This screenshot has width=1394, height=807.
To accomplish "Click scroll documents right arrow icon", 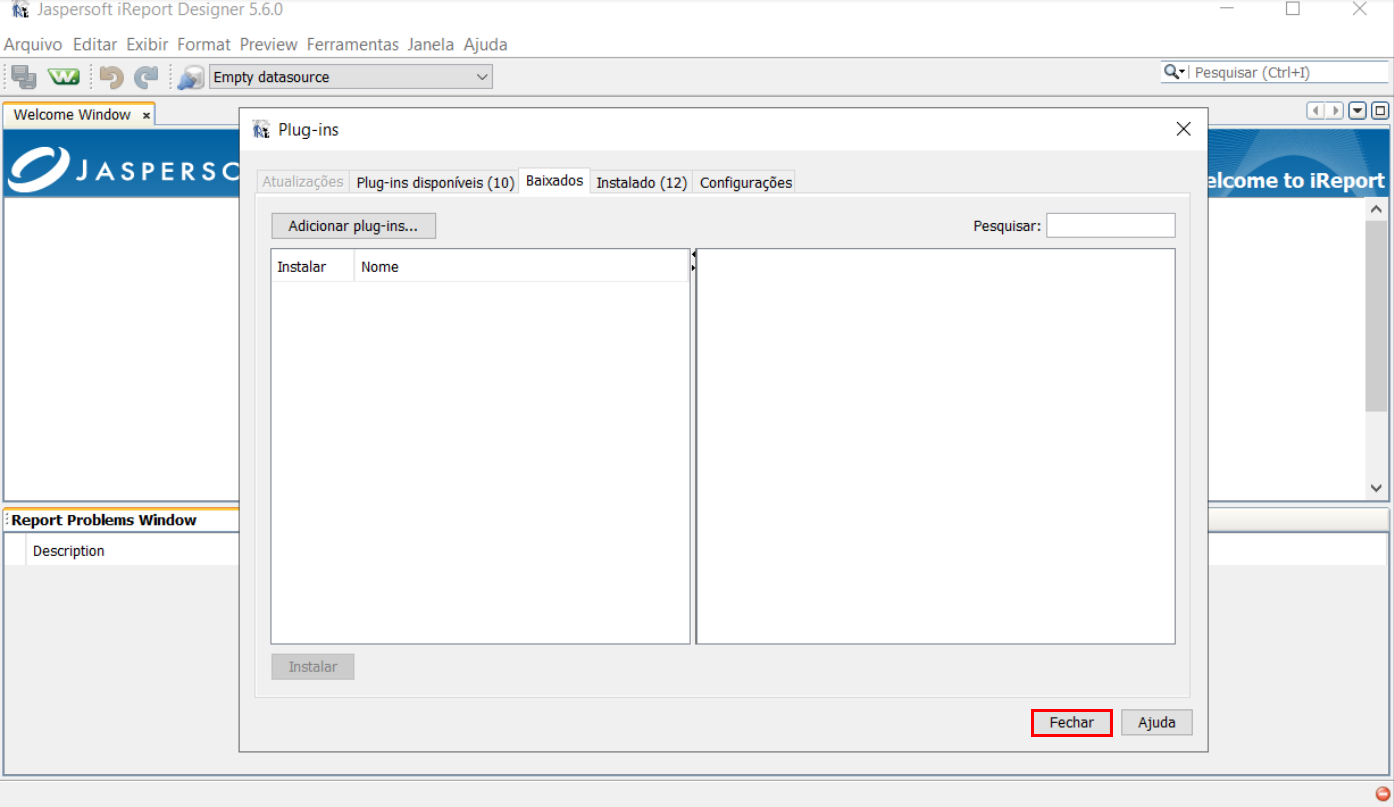I will pyautogui.click(x=1335, y=111).
